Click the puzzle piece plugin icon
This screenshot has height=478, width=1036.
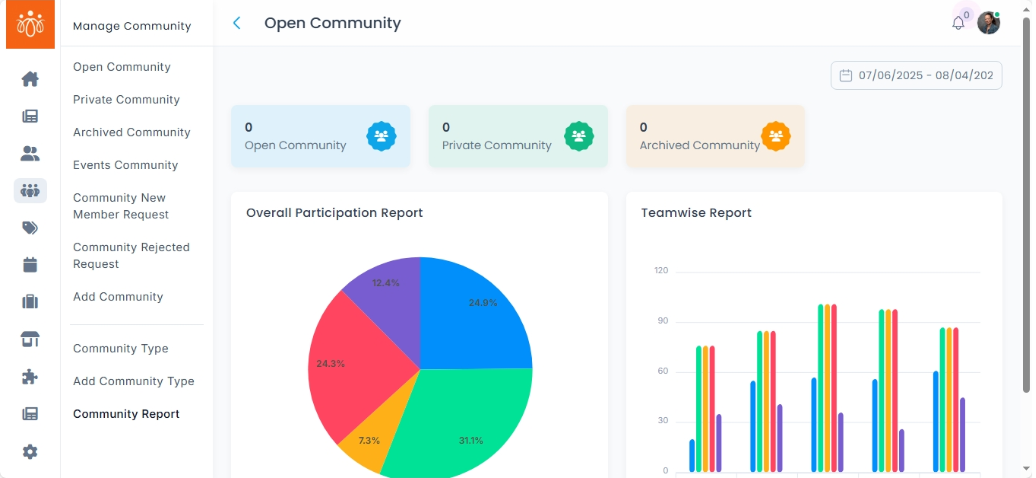(x=30, y=377)
